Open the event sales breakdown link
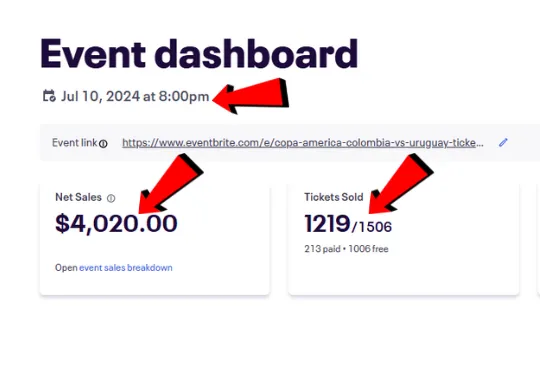The image size is (540, 371). (x=126, y=268)
